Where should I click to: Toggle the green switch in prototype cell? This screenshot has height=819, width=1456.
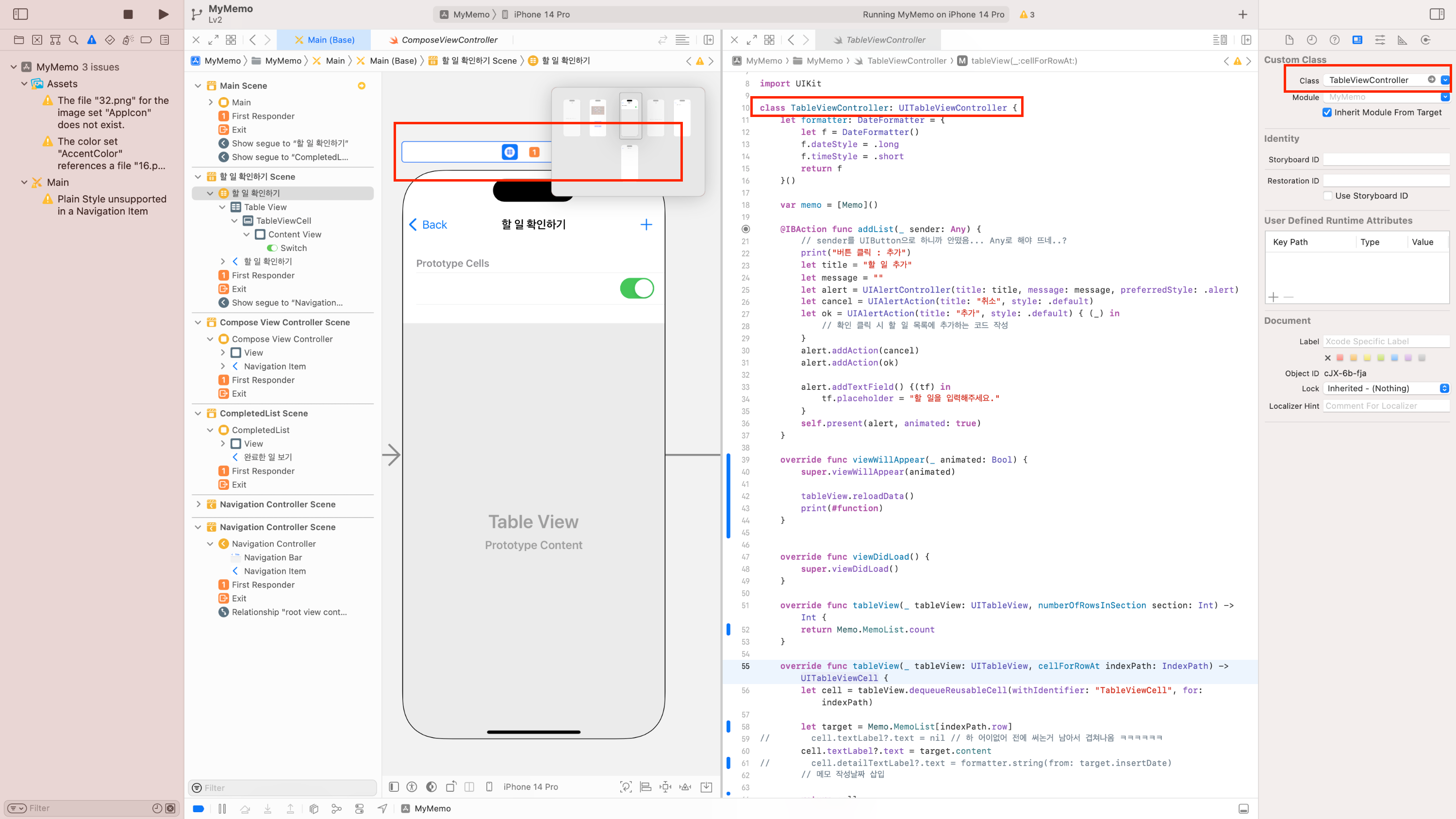click(x=636, y=288)
